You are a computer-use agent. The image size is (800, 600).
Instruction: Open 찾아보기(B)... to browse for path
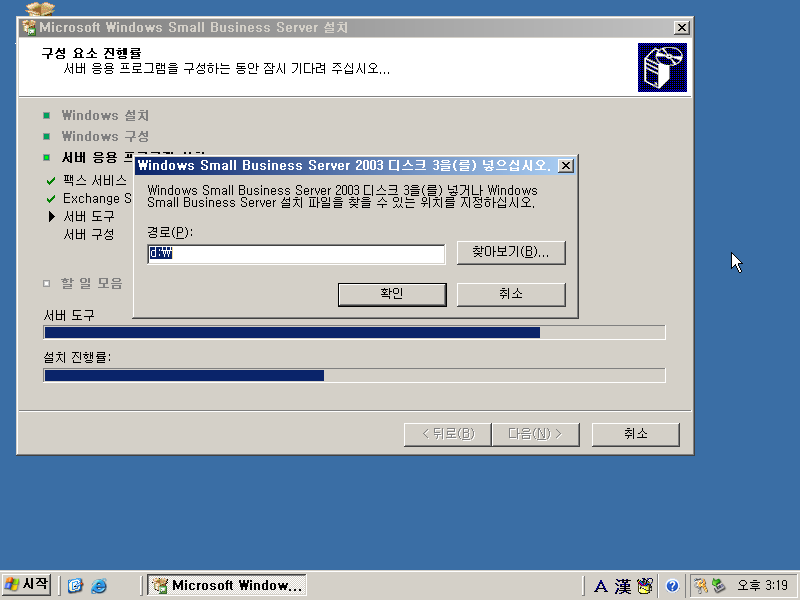coord(511,253)
